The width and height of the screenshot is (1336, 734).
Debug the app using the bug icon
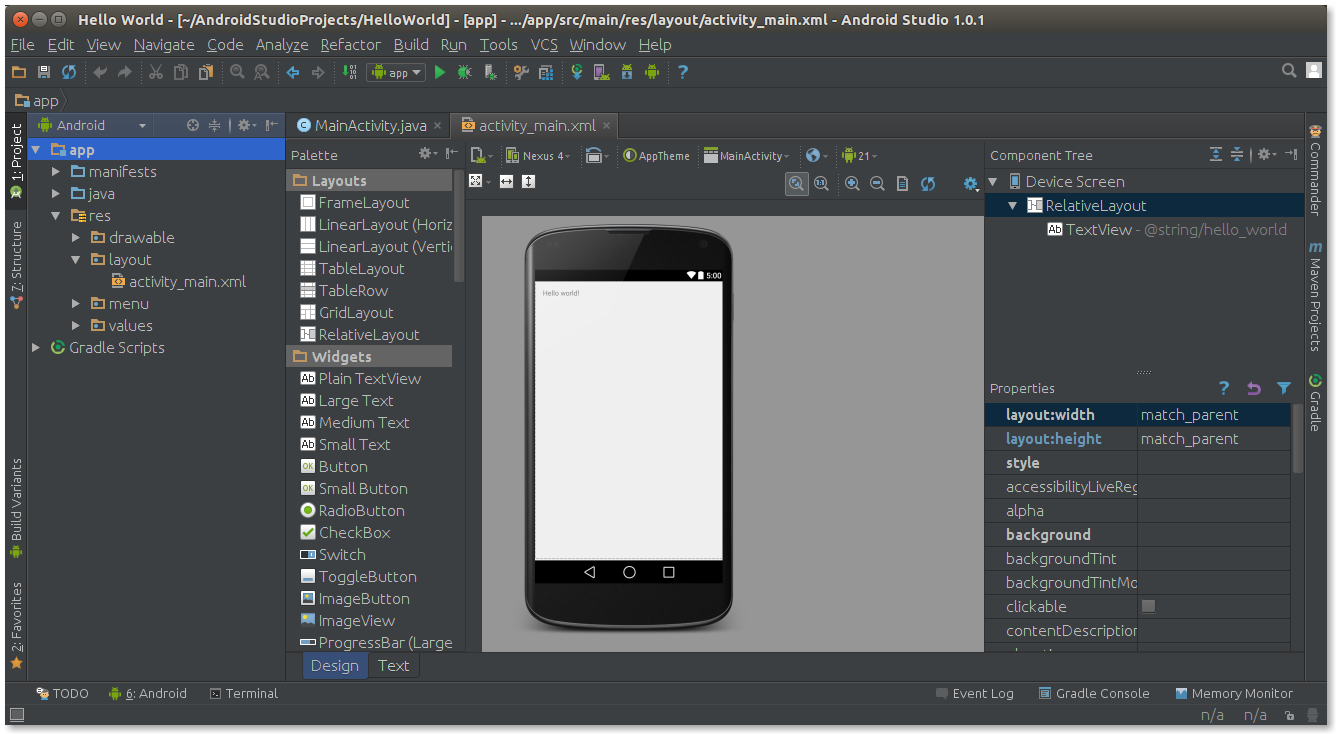click(464, 72)
